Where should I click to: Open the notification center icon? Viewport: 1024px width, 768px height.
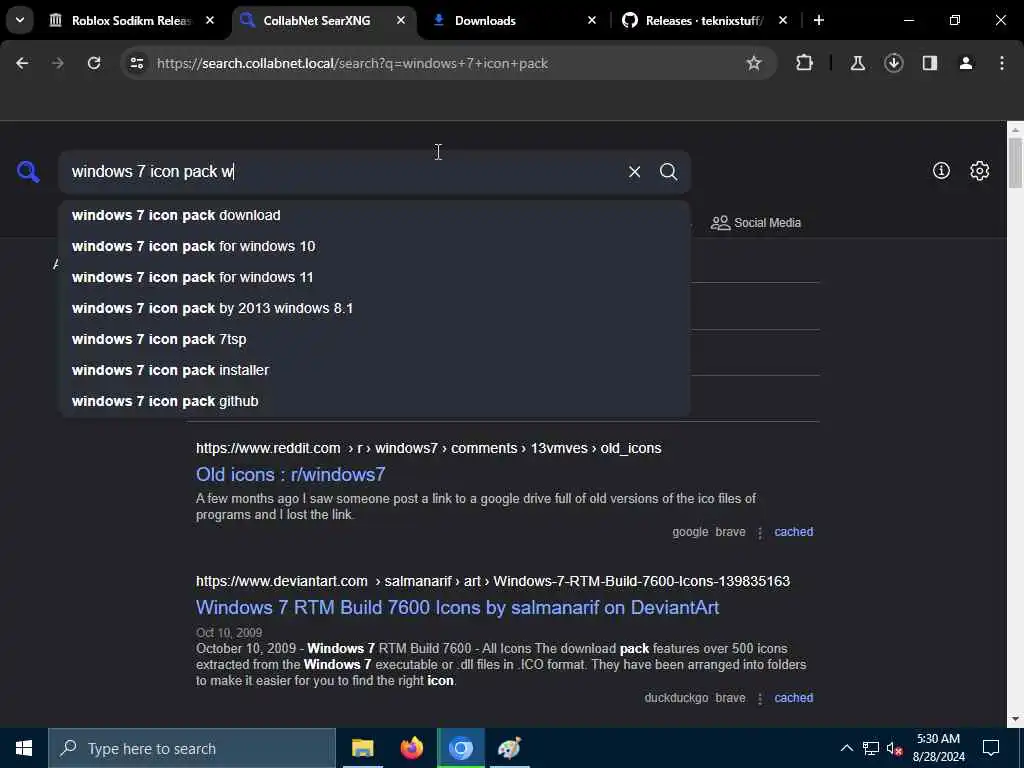pyautogui.click(x=991, y=748)
